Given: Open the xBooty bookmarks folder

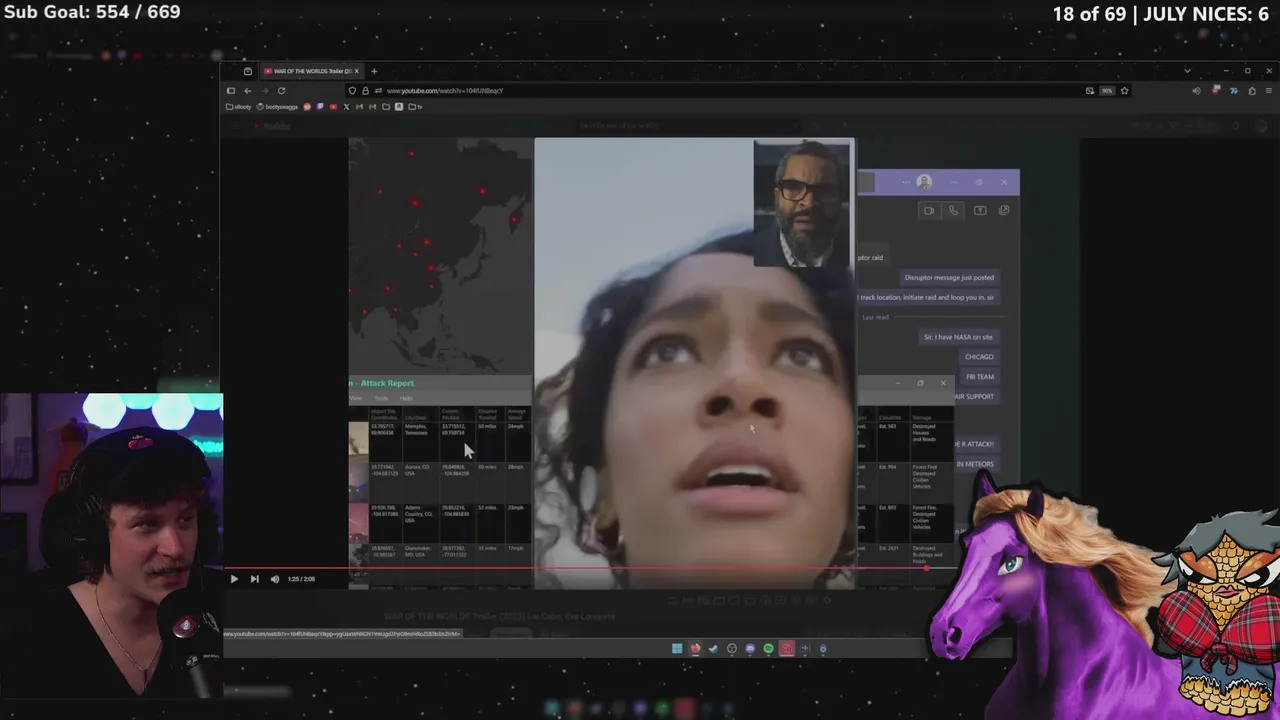Looking at the screenshot, I should [x=238, y=107].
